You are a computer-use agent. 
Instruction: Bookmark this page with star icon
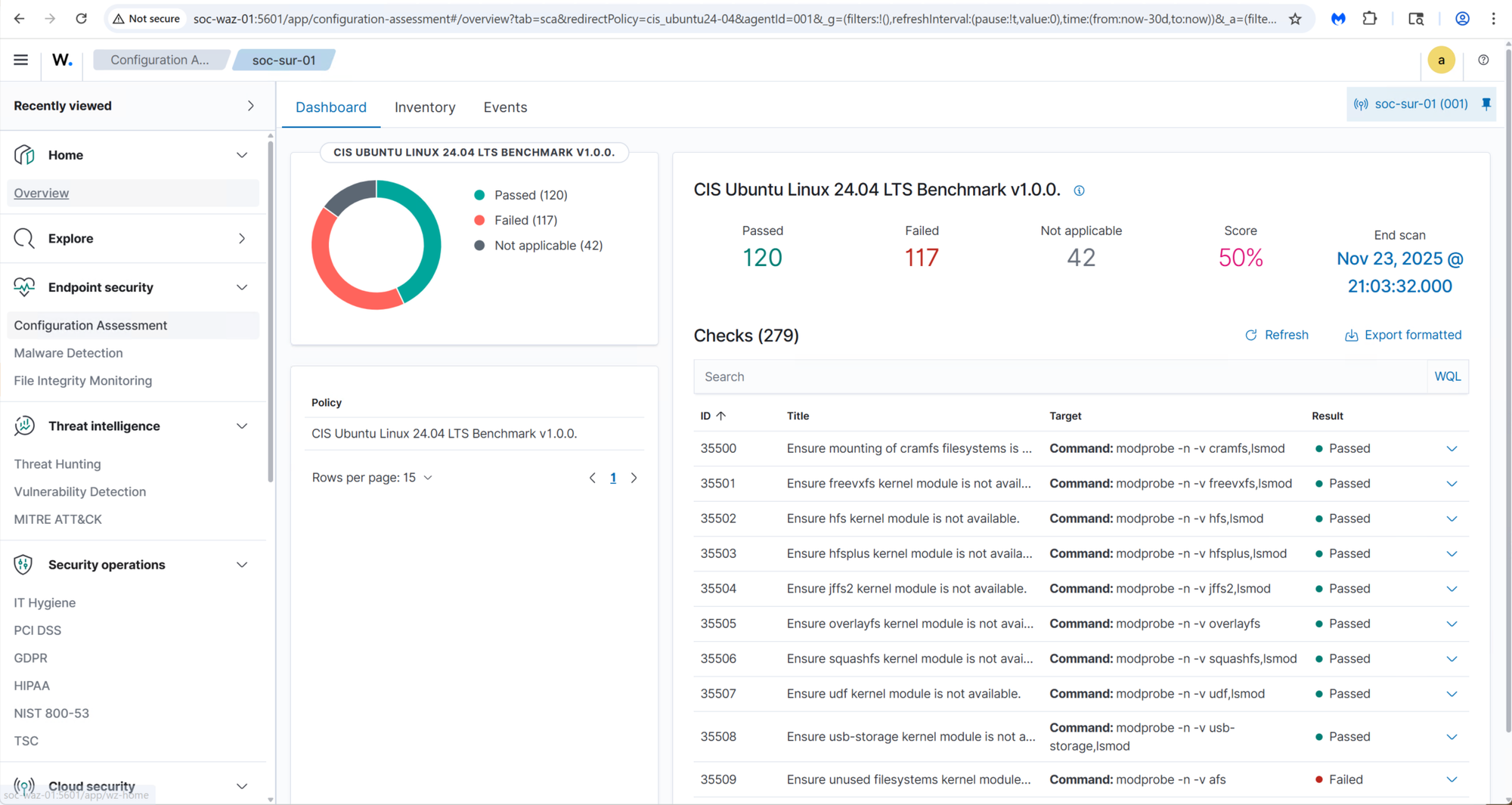click(1295, 19)
